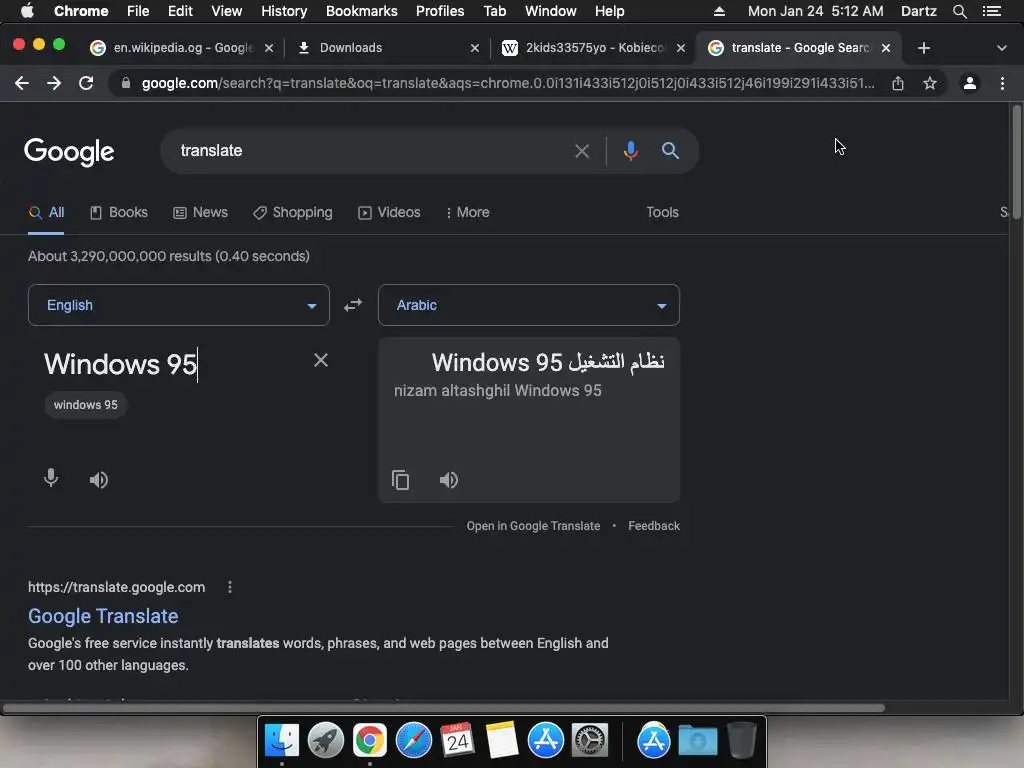Screen dimensions: 1024x768
Task: Show the tab search dropdown arrow
Action: coord(1001,48)
